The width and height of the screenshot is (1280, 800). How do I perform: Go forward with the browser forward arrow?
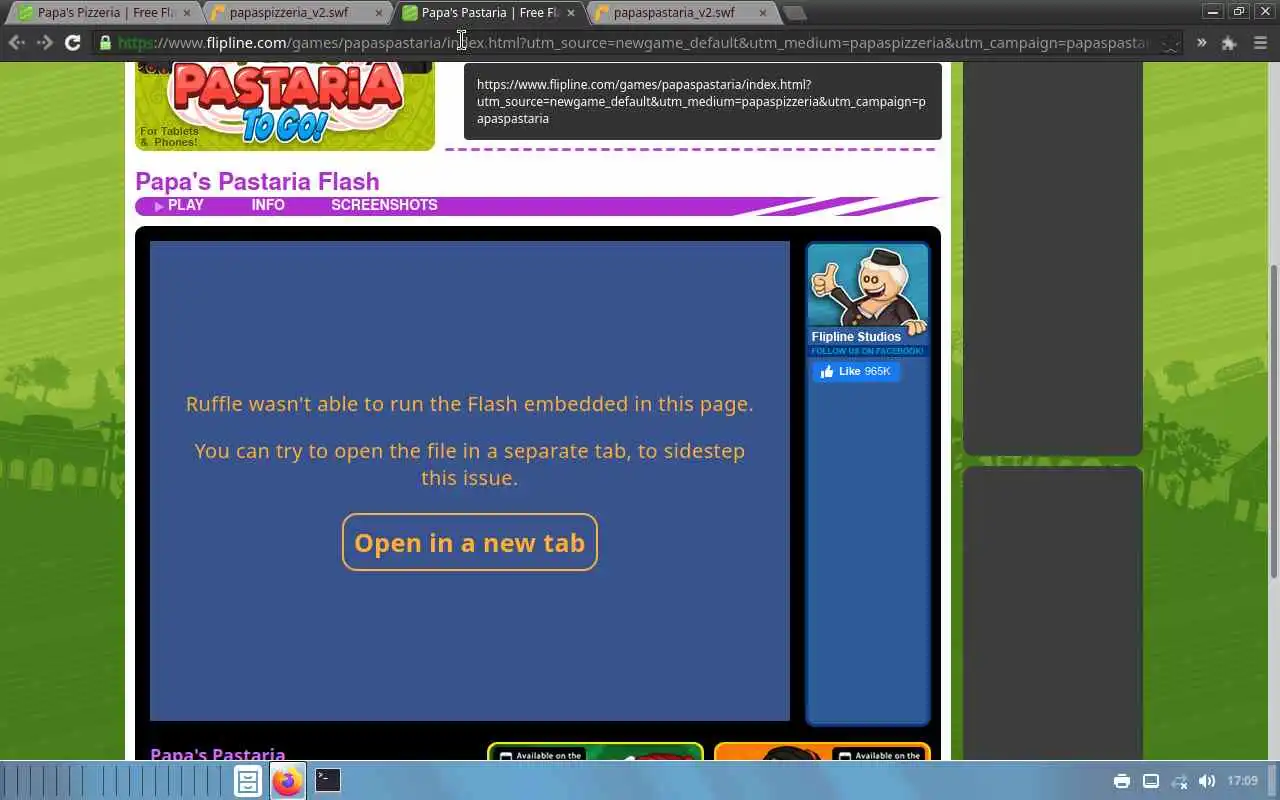coord(44,43)
